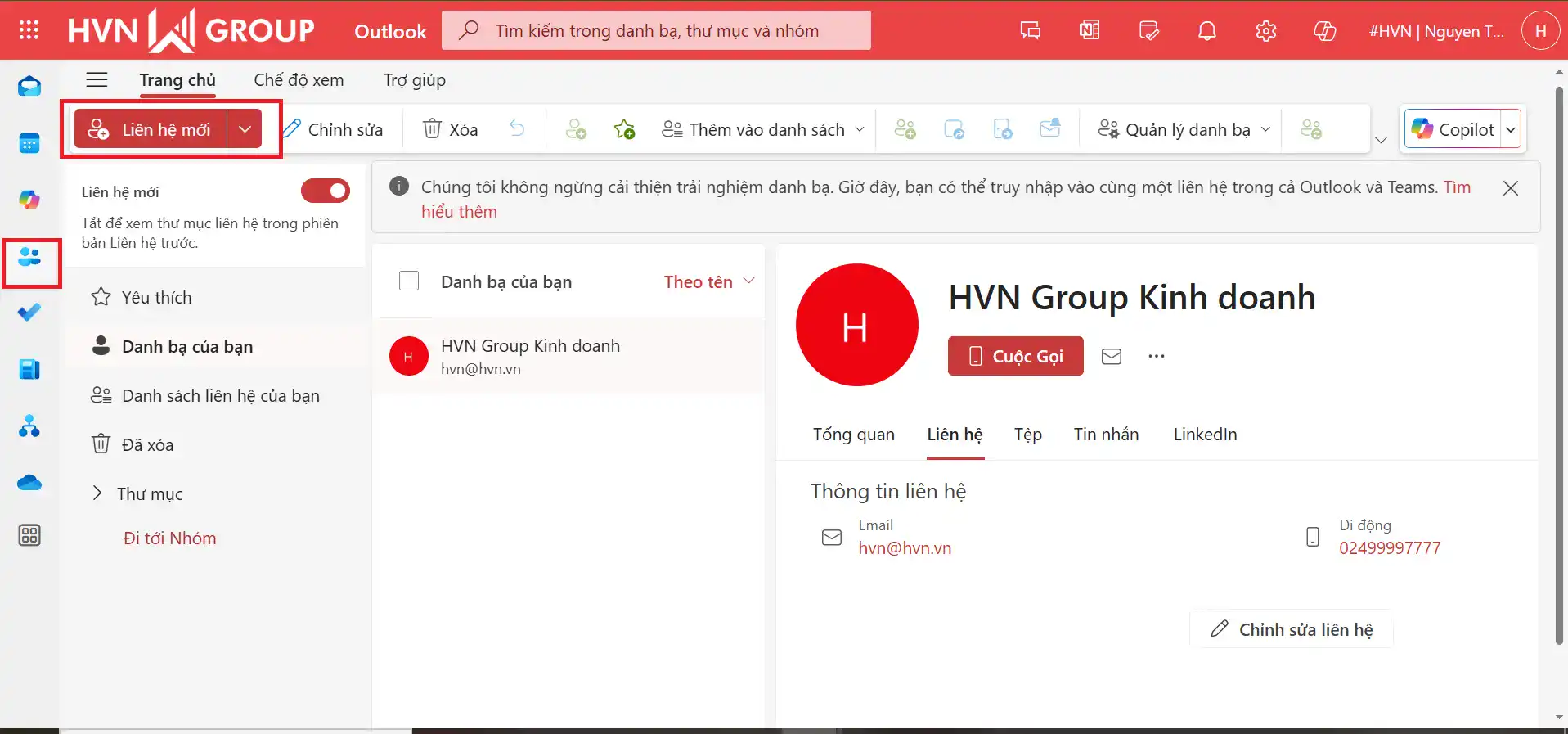Open Danh sách liên hệ của bạn
This screenshot has height=734, width=1568.
[214, 395]
